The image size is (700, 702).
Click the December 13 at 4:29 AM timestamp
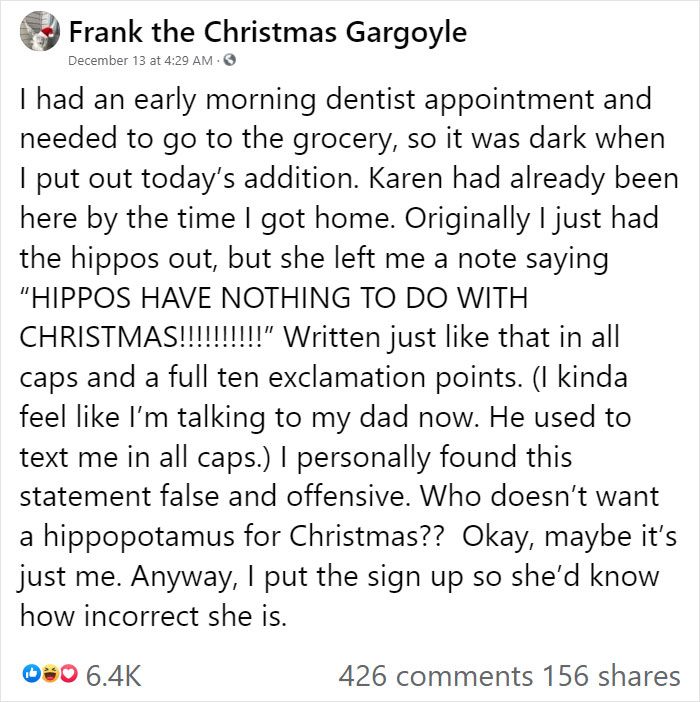[140, 61]
